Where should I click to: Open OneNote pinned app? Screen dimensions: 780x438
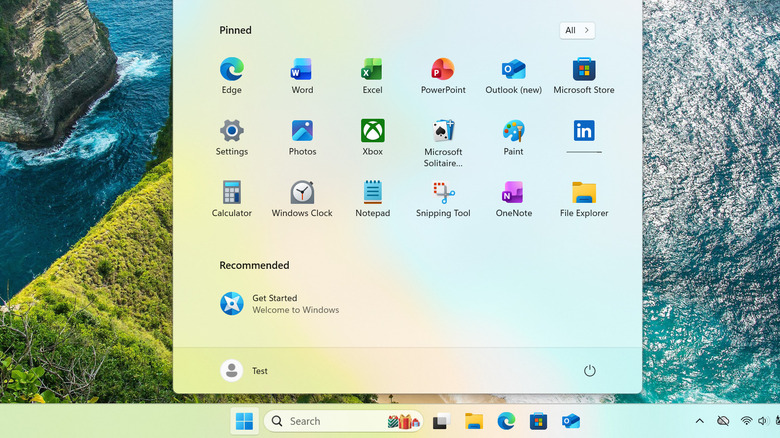point(513,199)
